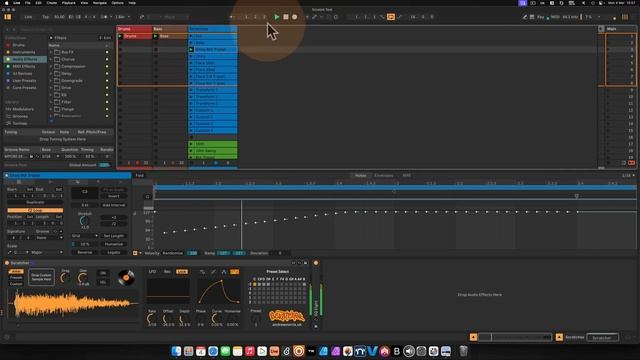
Task: Open Finder from the dock
Action: click(x=176, y=351)
